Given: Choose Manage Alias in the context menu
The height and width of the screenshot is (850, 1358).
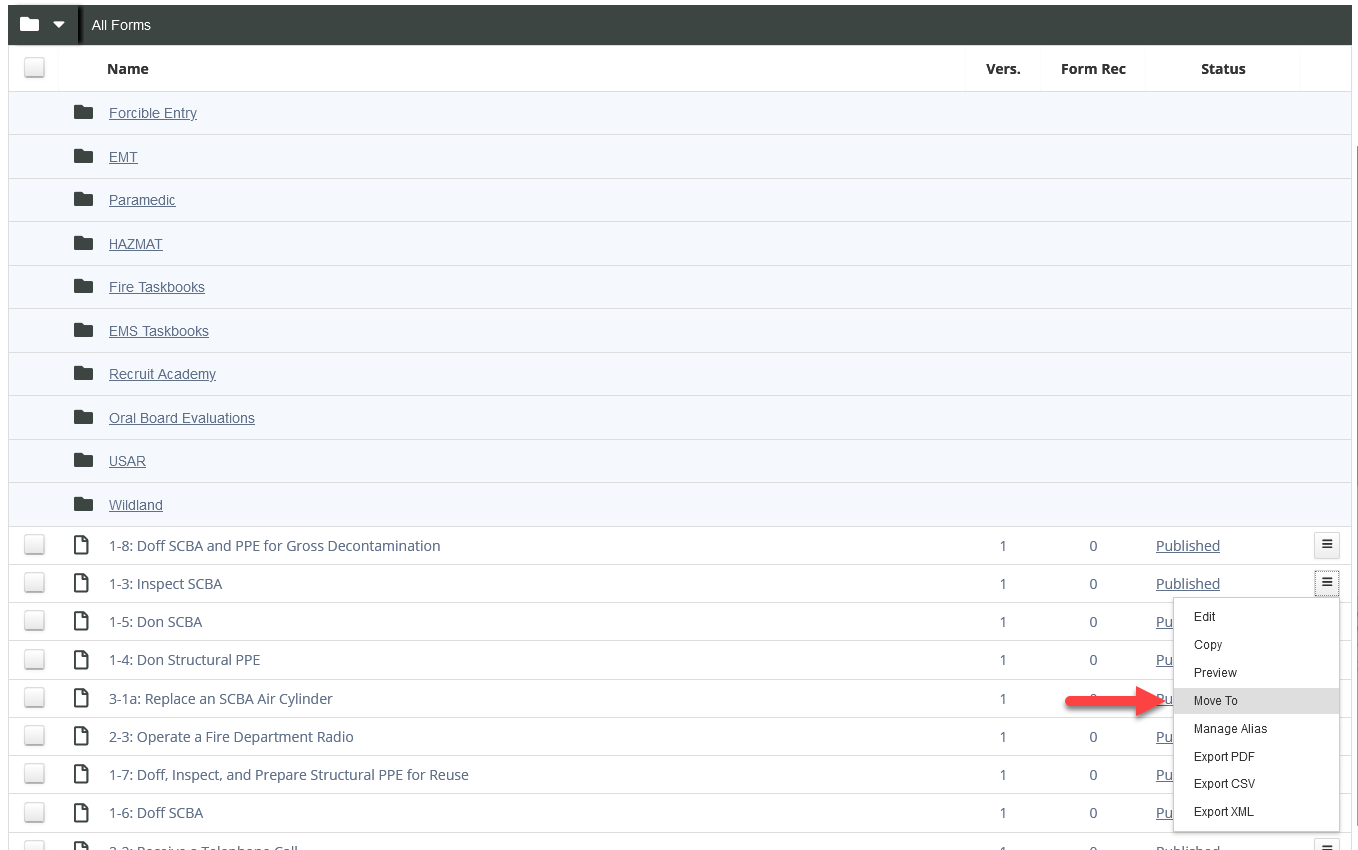Looking at the screenshot, I should tap(1230, 729).
